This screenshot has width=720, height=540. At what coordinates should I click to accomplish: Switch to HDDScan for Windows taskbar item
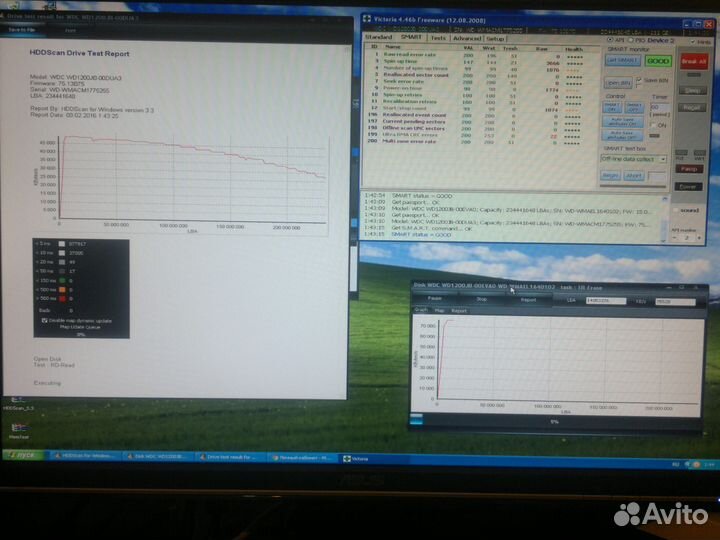tap(85, 456)
